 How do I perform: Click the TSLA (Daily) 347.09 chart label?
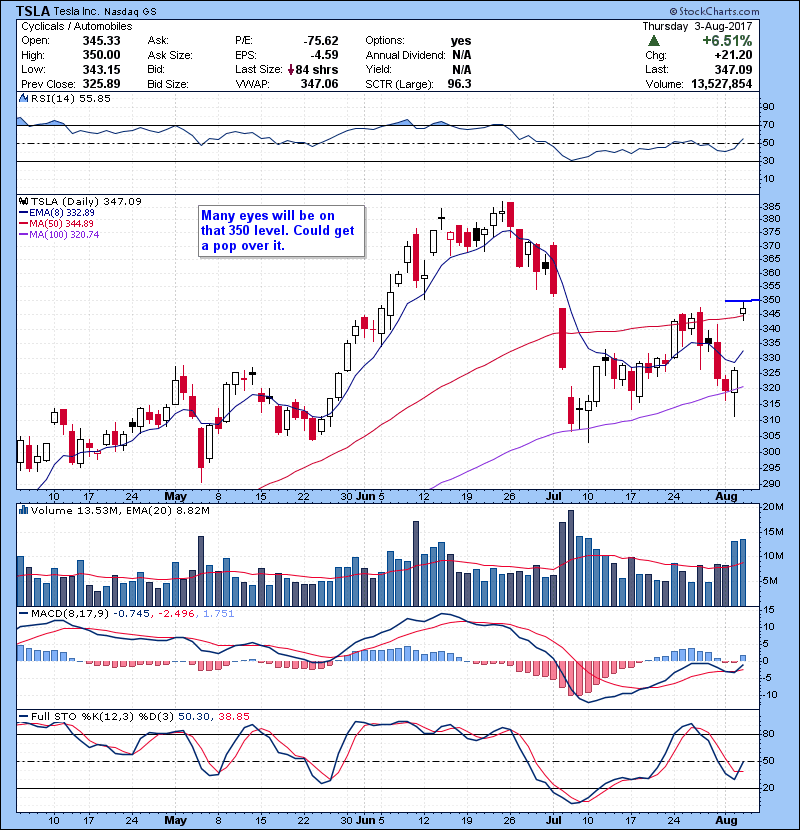coord(86,201)
